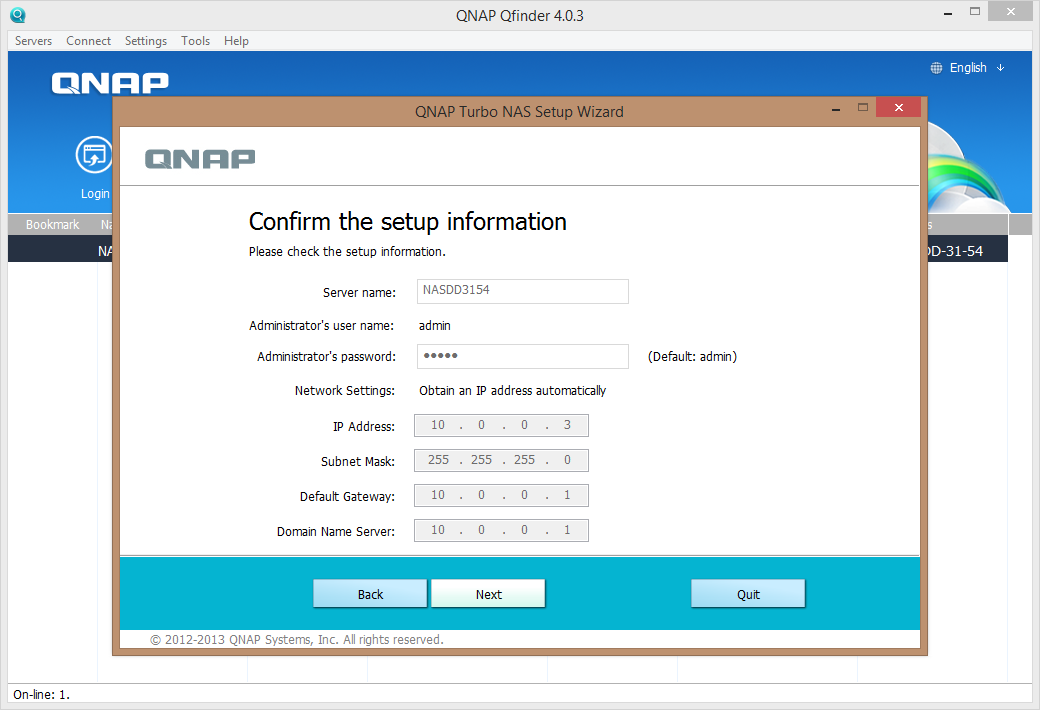The height and width of the screenshot is (710, 1040).
Task: Click 'Please check the setup information.' text
Action: tap(347, 252)
